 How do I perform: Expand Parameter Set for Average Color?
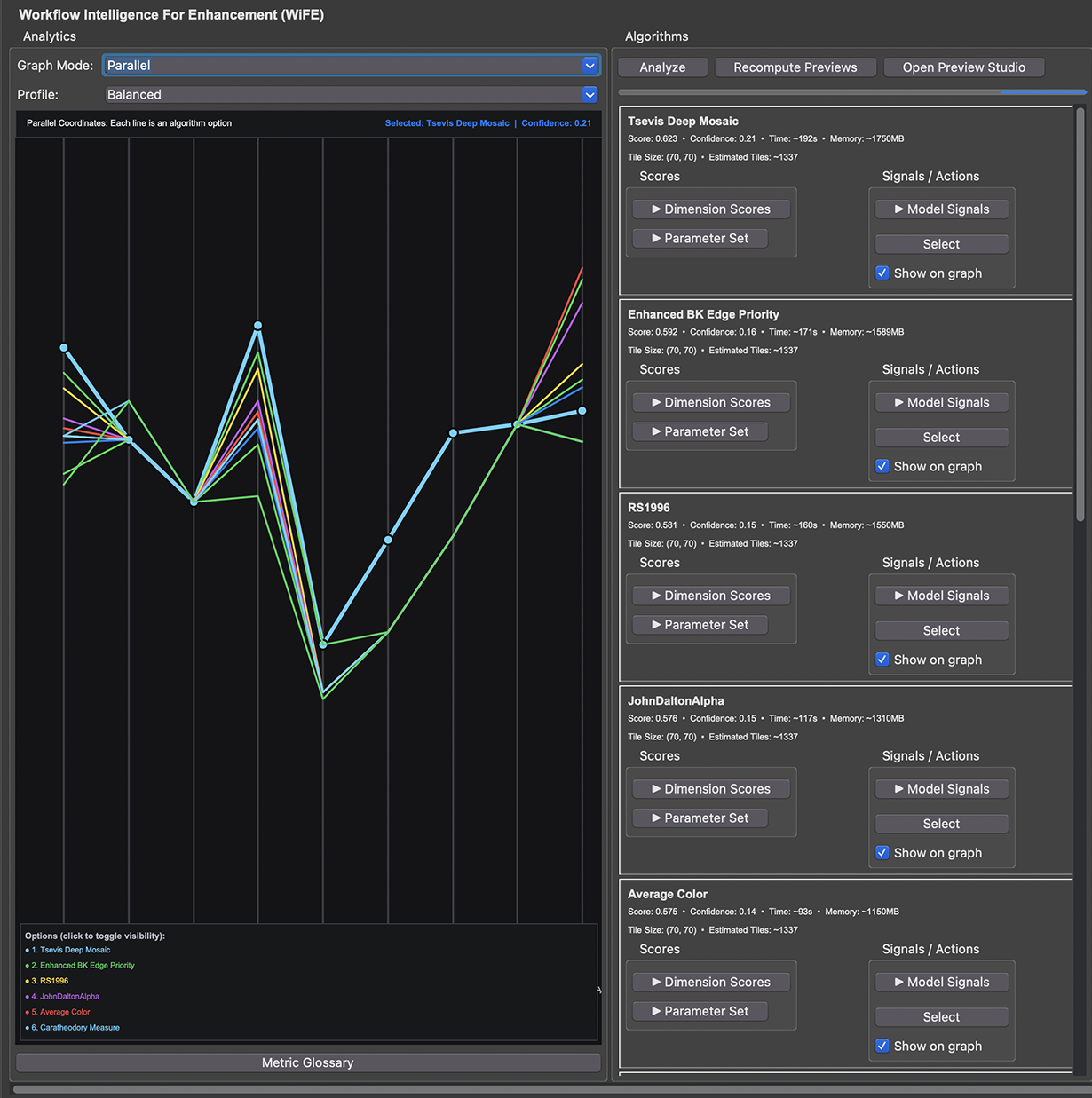click(x=700, y=1012)
